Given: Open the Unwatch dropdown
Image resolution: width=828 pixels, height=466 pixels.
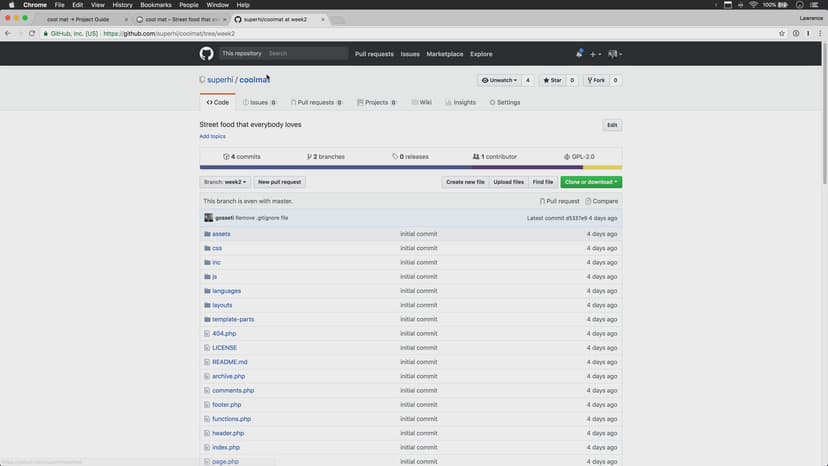Looking at the screenshot, I should click(499, 80).
